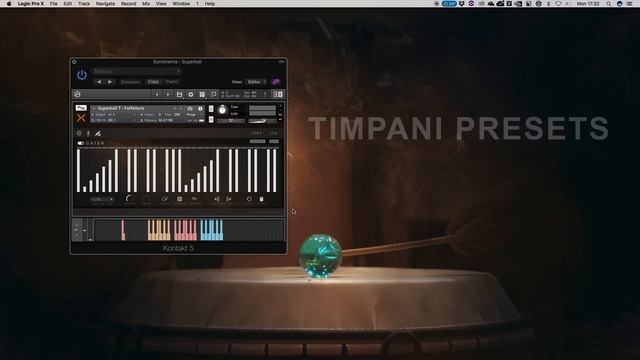Open the Record menu
Screen dimensions: 640x360
(129, 4)
